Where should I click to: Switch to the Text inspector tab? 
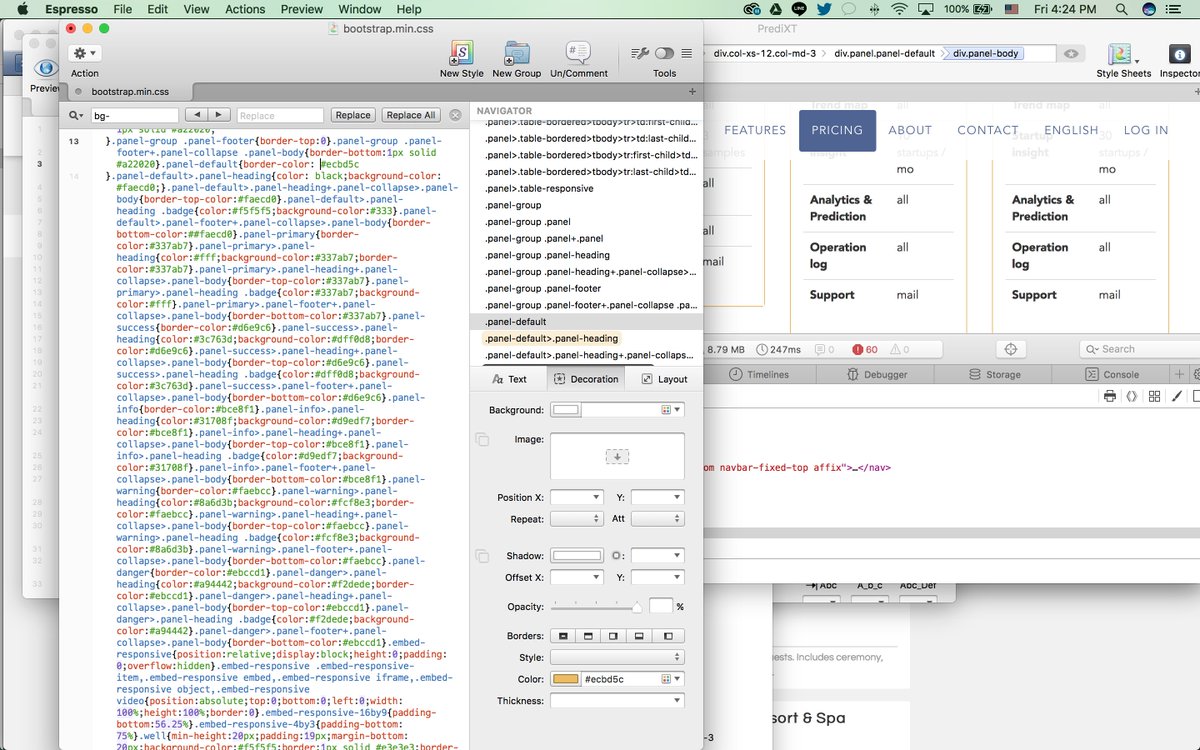[x=509, y=379]
